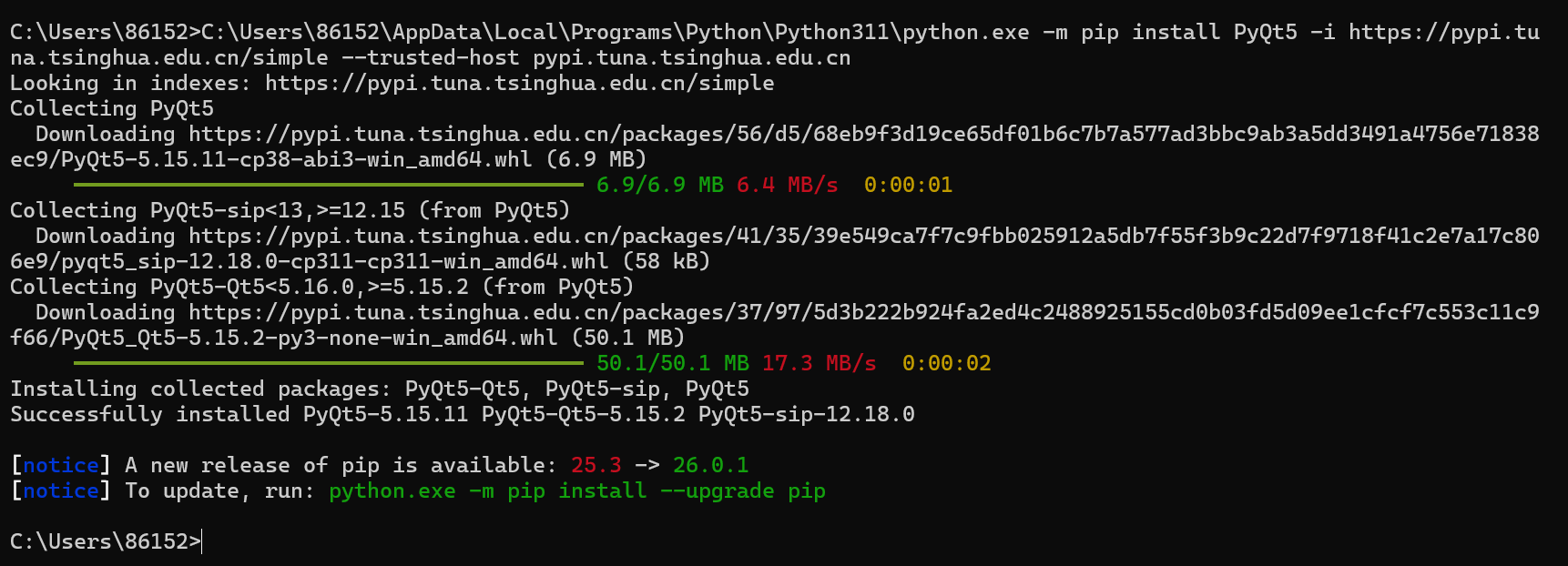Click the command prompt input line
This screenshot has height=566, width=1568.
click(x=106, y=541)
